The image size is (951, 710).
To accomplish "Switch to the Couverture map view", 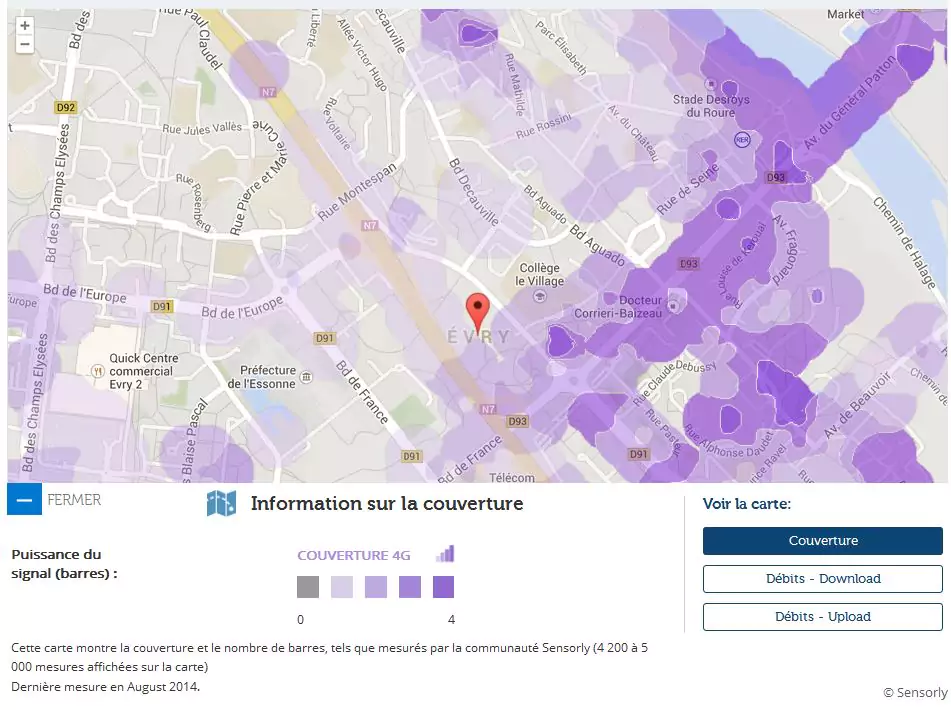I will [822, 541].
